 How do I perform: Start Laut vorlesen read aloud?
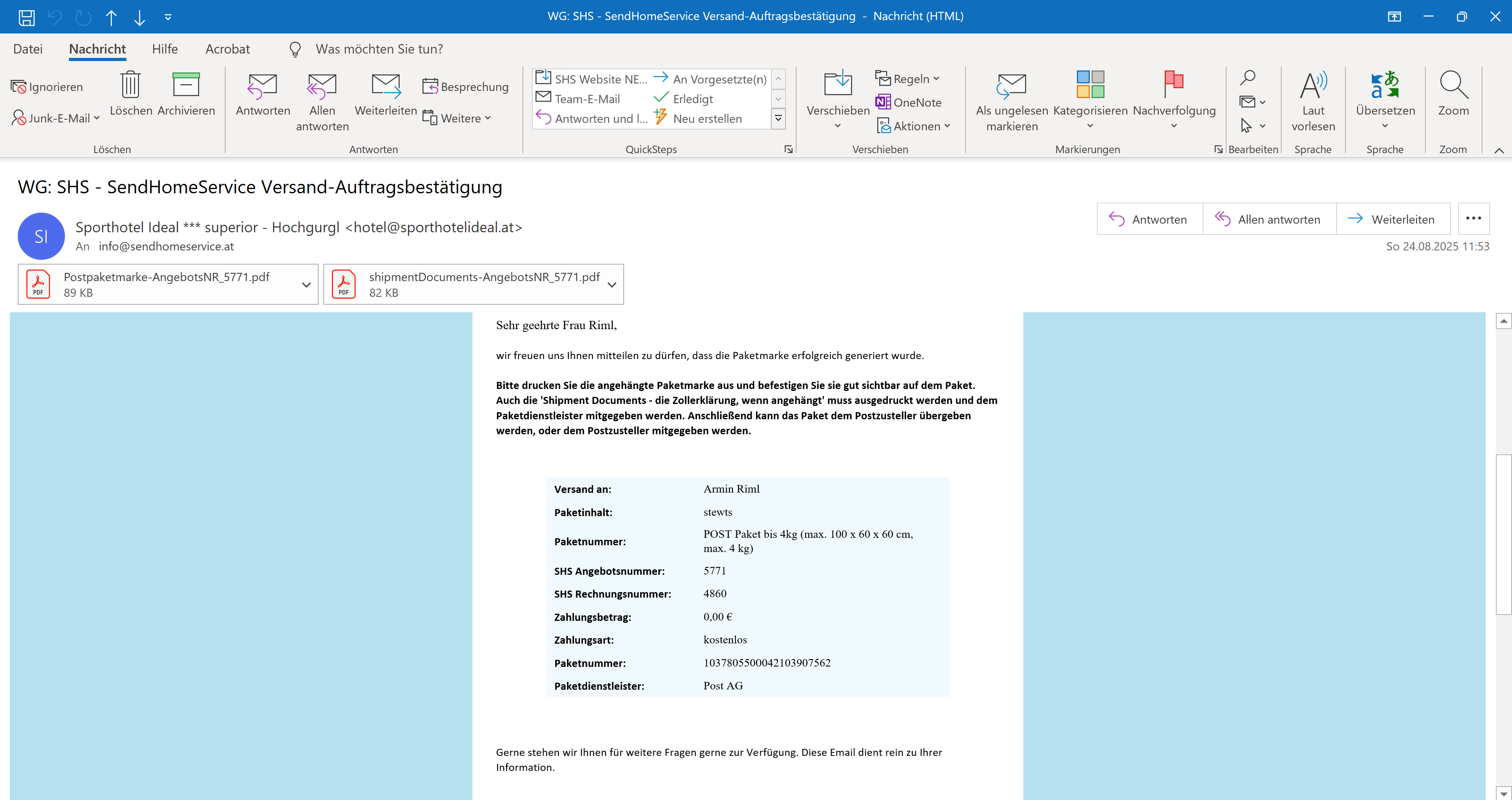(1313, 102)
